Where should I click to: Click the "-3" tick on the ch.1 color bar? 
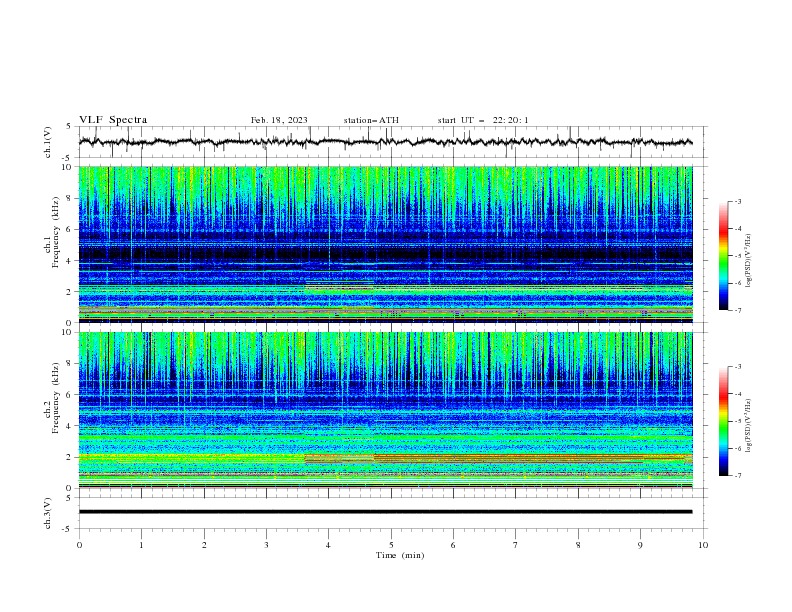[x=737, y=201]
